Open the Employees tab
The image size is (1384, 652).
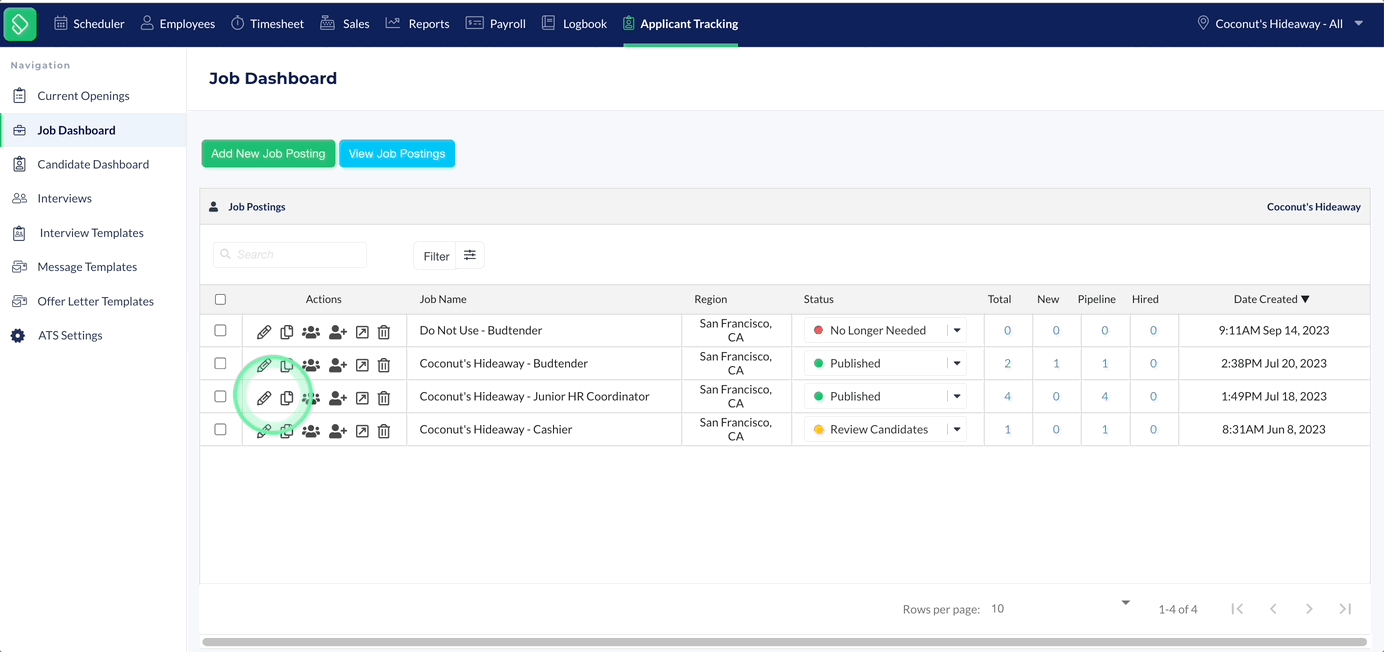(177, 24)
